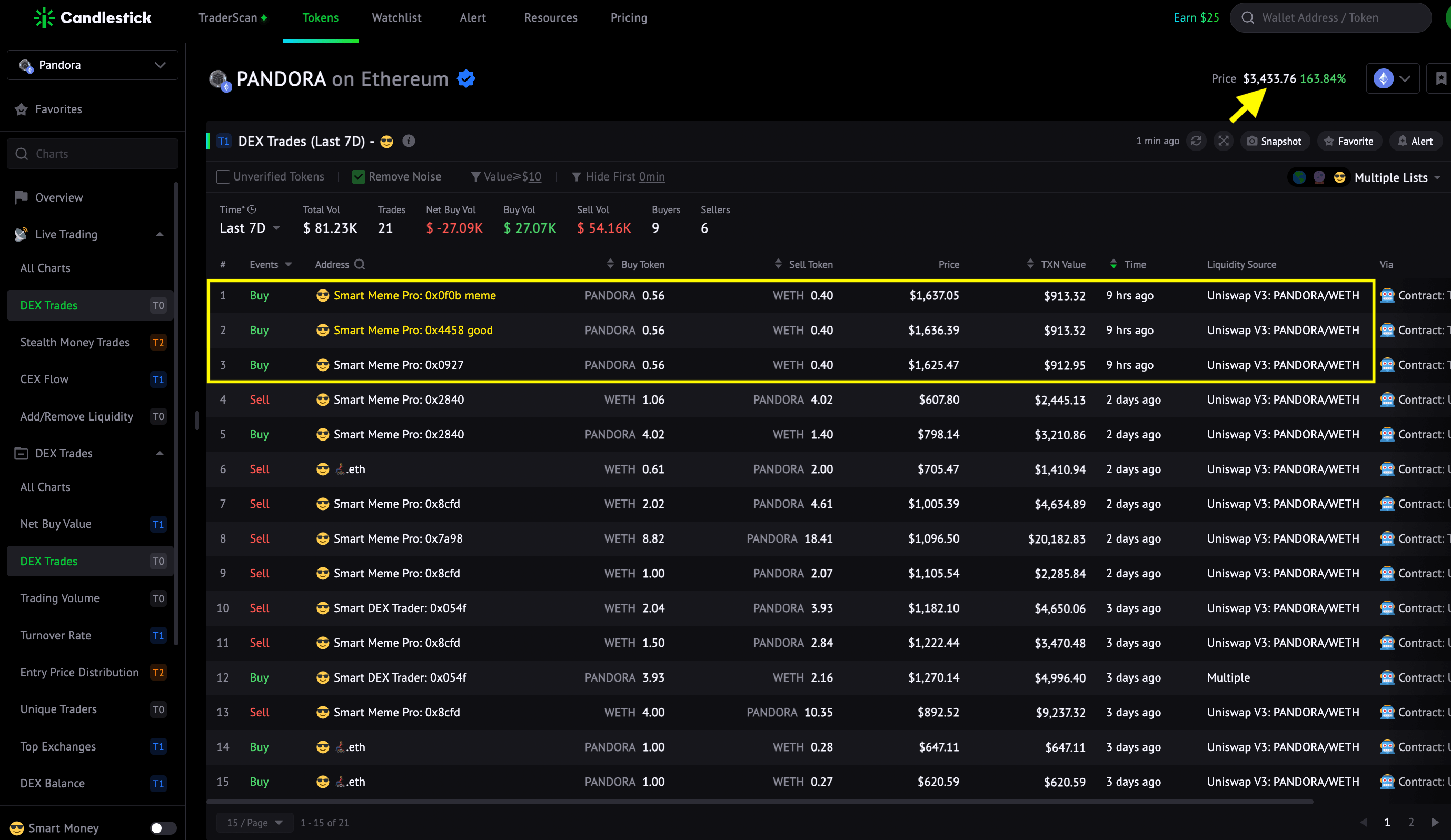Open the 15 / Page size dropdown
The width and height of the screenshot is (1451, 840).
254,823
